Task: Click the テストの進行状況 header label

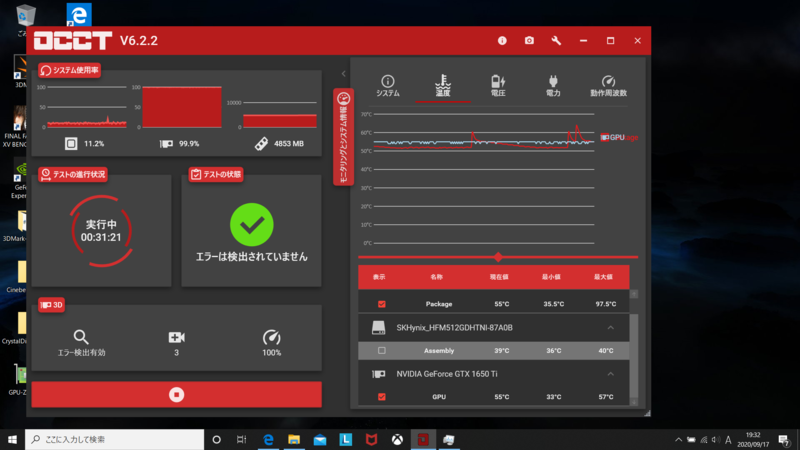Action: [73, 174]
